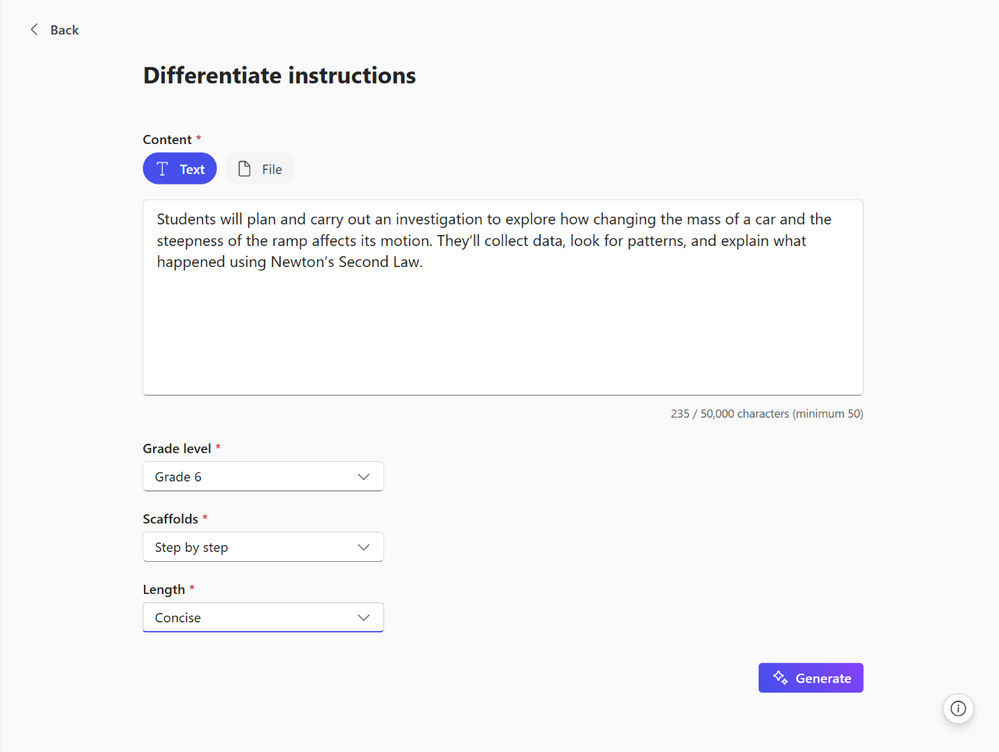
Task: Switch to the File content tab
Action: click(x=260, y=169)
